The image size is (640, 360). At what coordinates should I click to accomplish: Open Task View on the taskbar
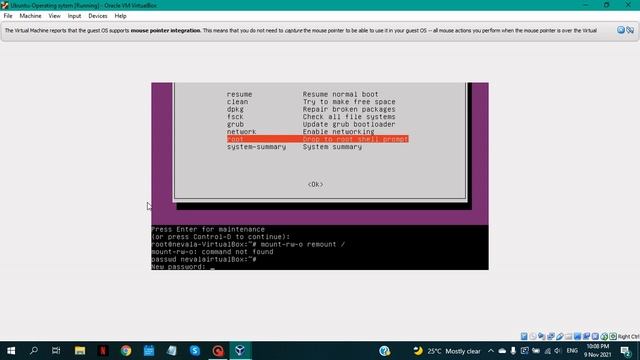[56, 351]
